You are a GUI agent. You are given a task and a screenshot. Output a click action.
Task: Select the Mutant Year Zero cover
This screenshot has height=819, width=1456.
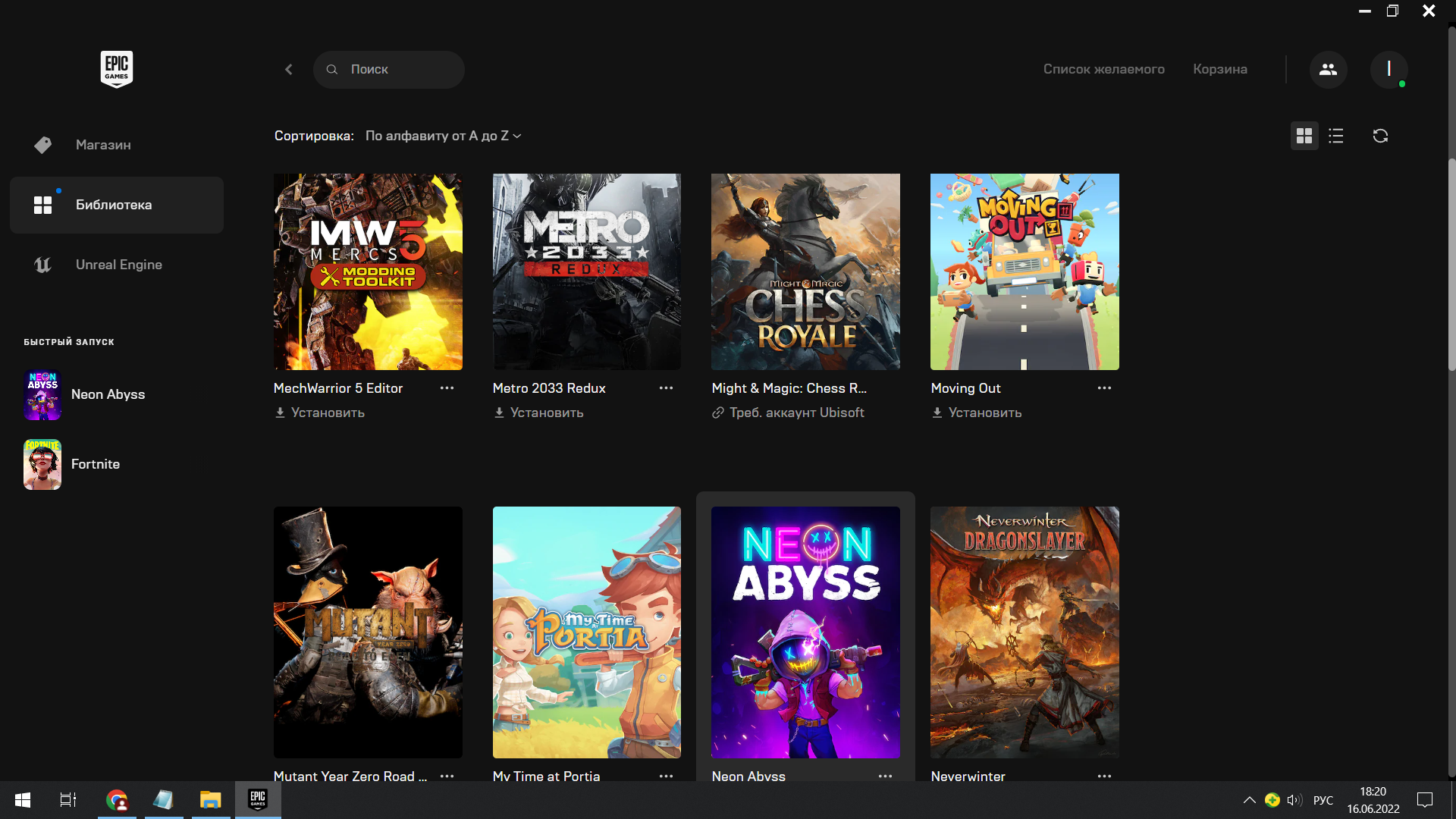368,632
